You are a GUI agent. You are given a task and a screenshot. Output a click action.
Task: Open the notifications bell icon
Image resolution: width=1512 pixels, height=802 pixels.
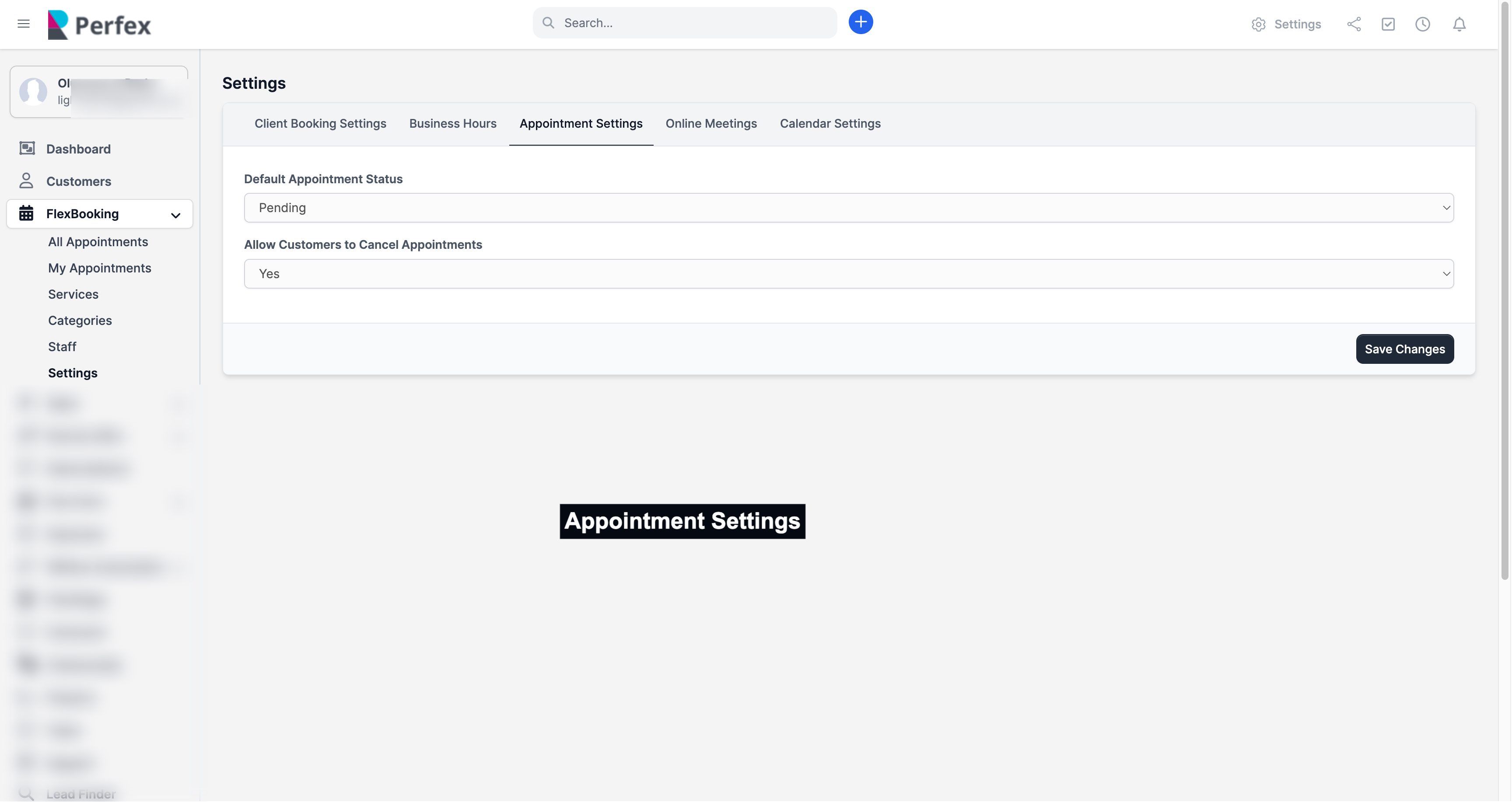[x=1459, y=24]
